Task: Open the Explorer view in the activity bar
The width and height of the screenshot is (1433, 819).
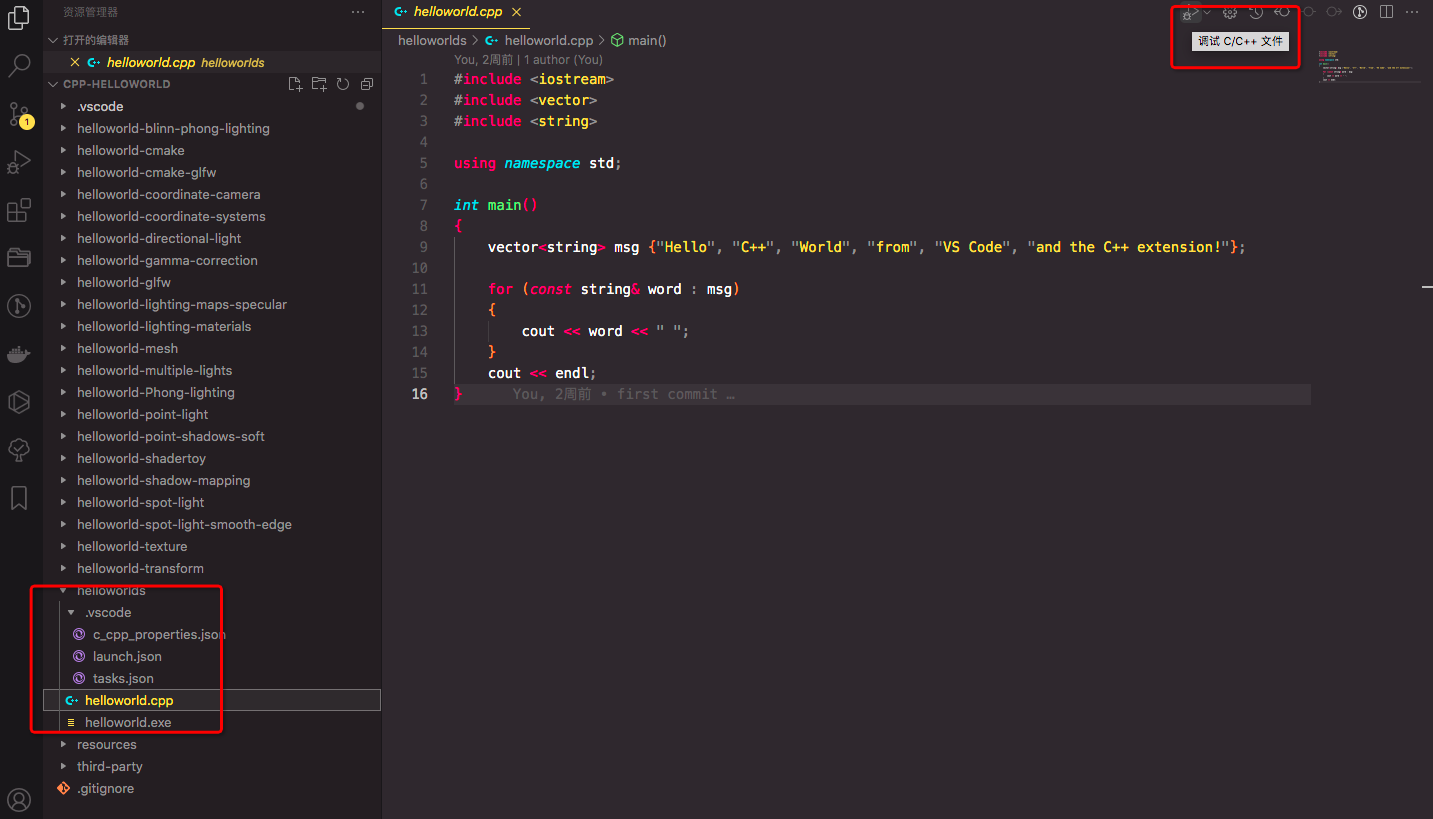Action: [19, 18]
